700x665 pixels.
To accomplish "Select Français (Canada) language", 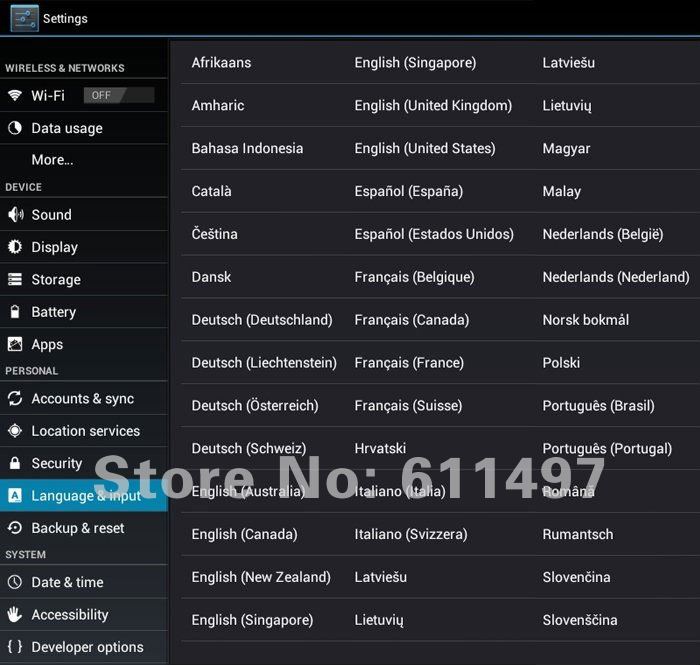I will 412,320.
